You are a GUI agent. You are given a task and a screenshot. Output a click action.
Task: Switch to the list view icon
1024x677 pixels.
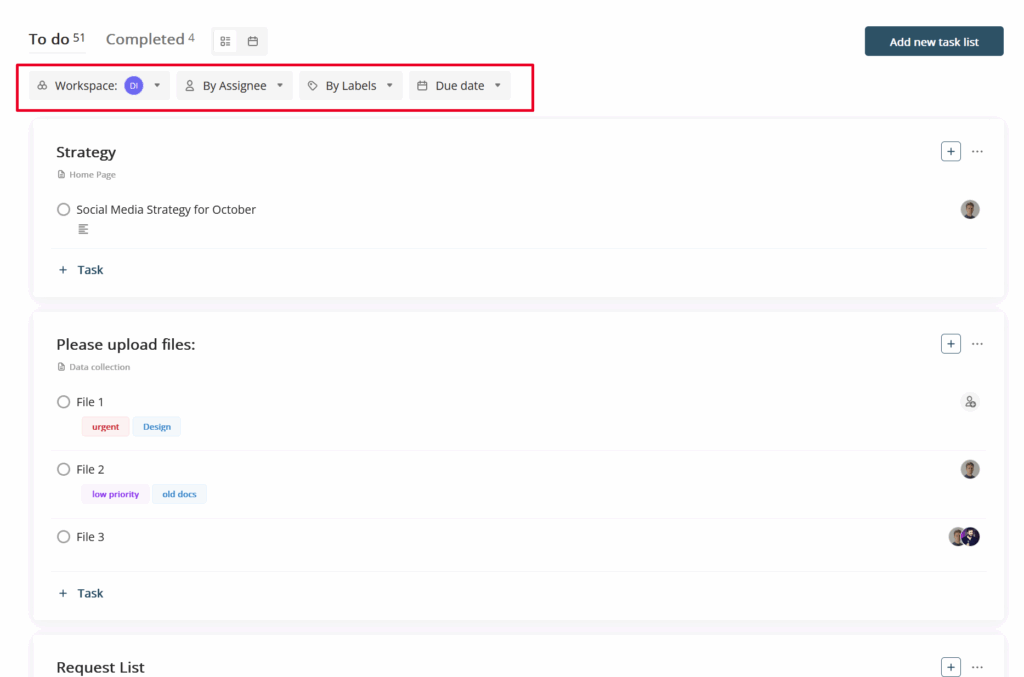[x=226, y=41]
